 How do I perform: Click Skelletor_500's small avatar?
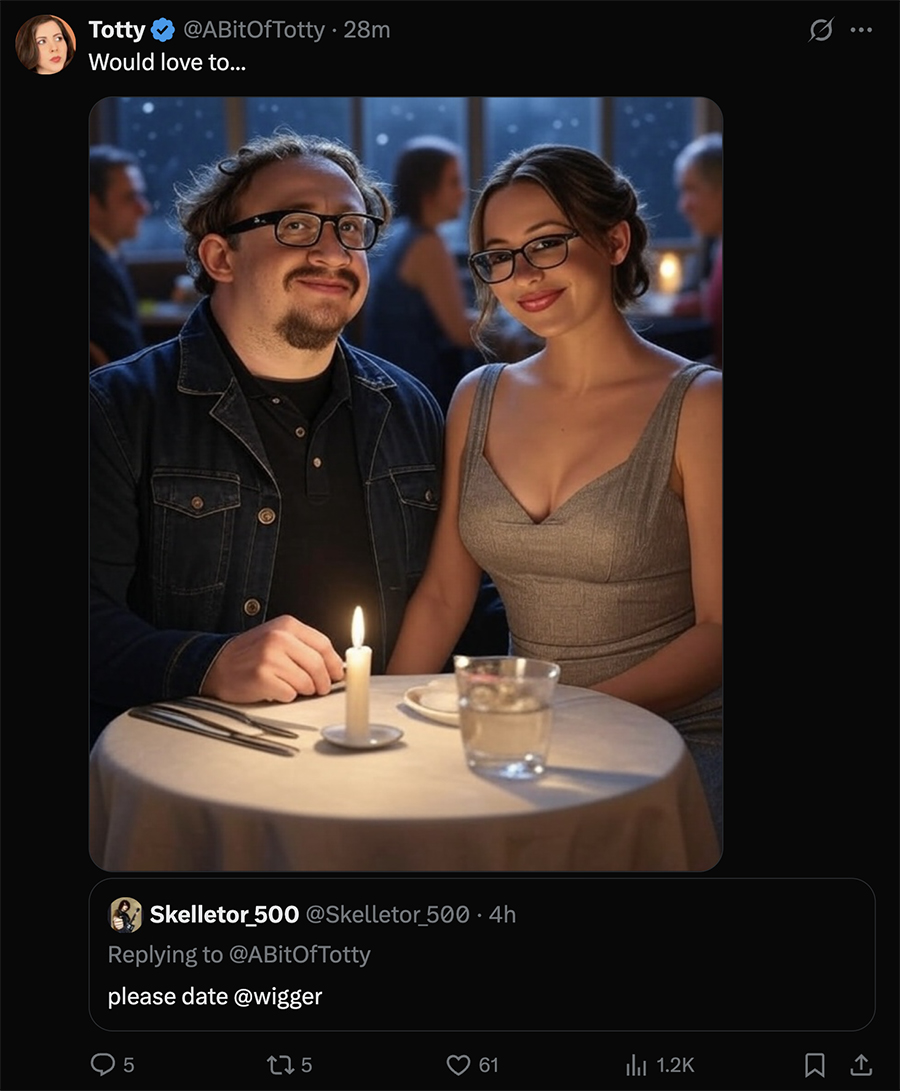[125, 914]
